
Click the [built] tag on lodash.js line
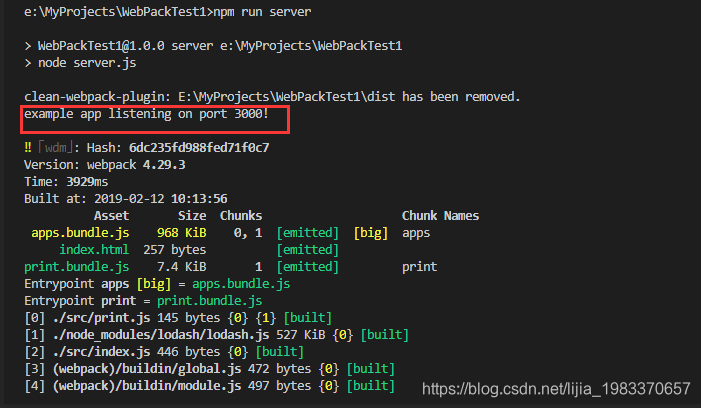point(384,335)
